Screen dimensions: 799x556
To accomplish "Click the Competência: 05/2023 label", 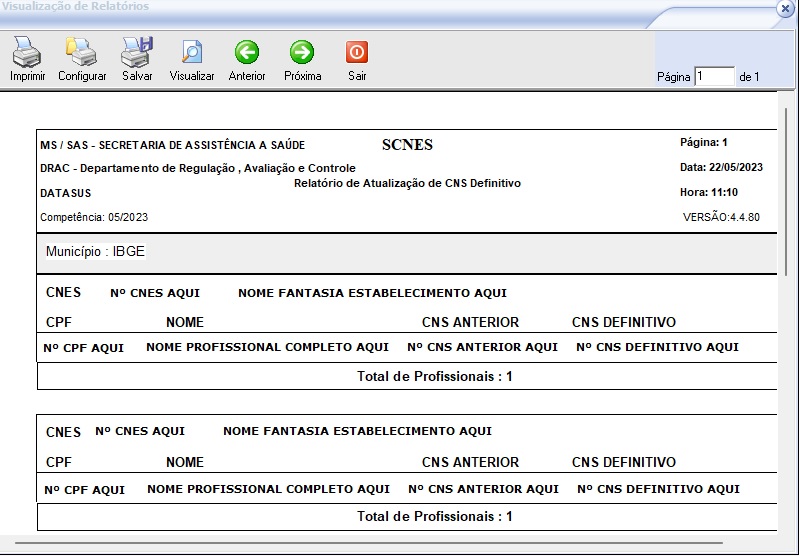I will (x=94, y=217).
